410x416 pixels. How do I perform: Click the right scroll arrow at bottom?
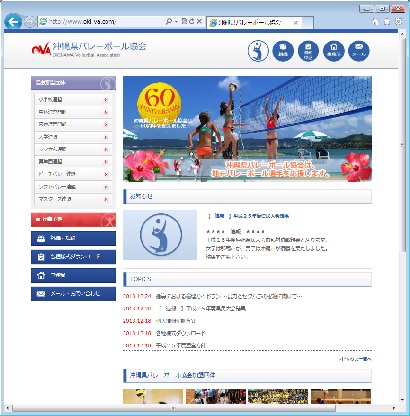click(394, 408)
